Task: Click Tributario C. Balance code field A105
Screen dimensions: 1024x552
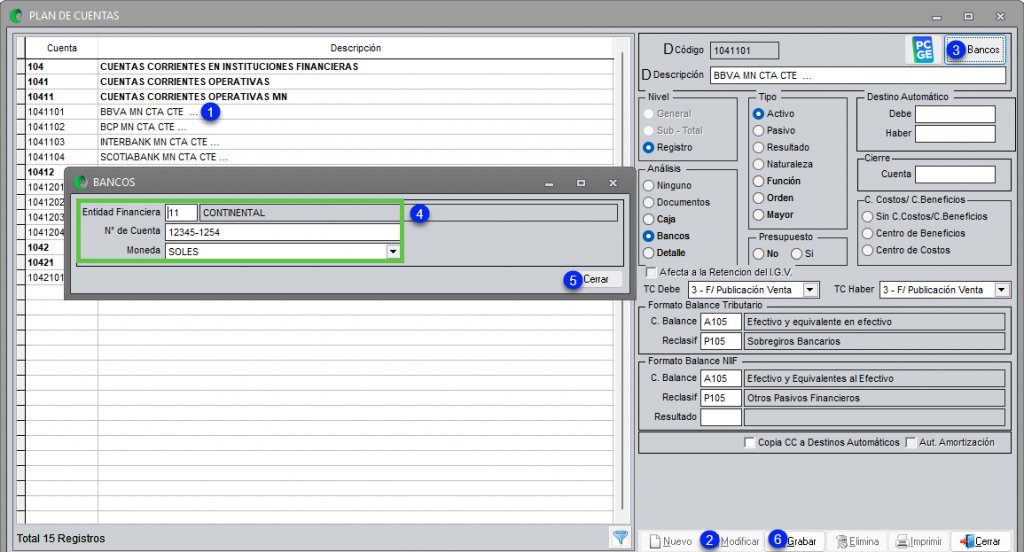Action: 721,321
